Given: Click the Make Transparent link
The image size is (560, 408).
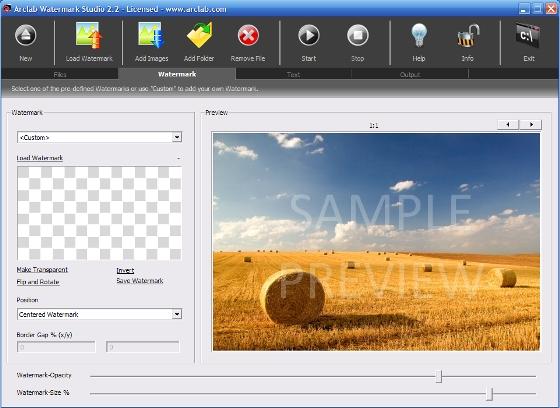Looking at the screenshot, I should click(x=42, y=270).
